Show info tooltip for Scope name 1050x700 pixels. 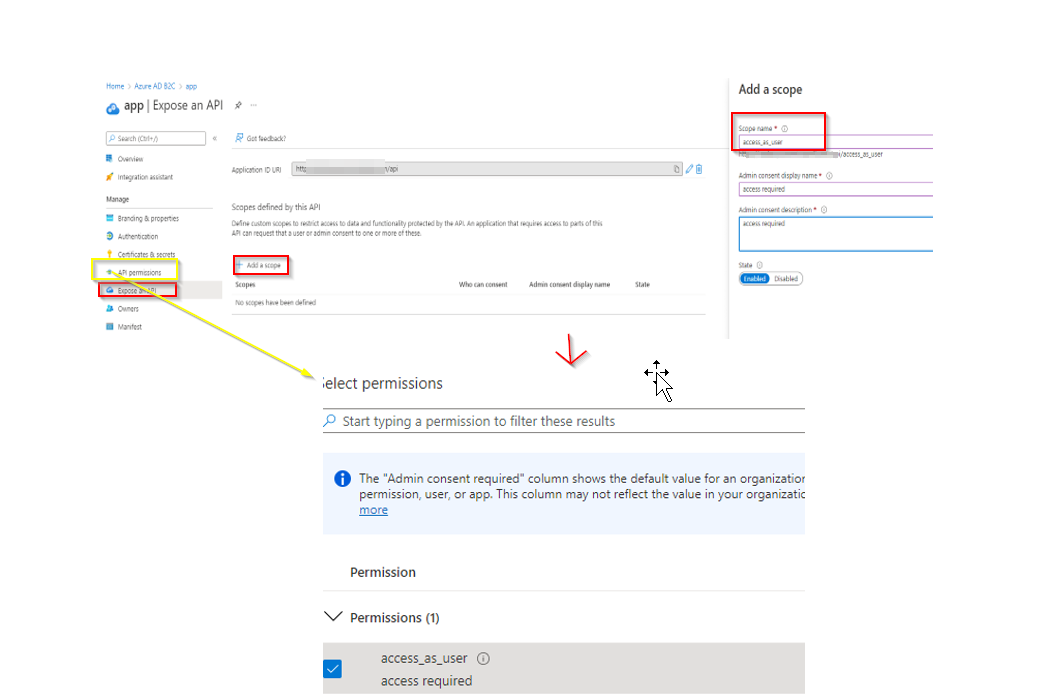[x=785, y=129]
